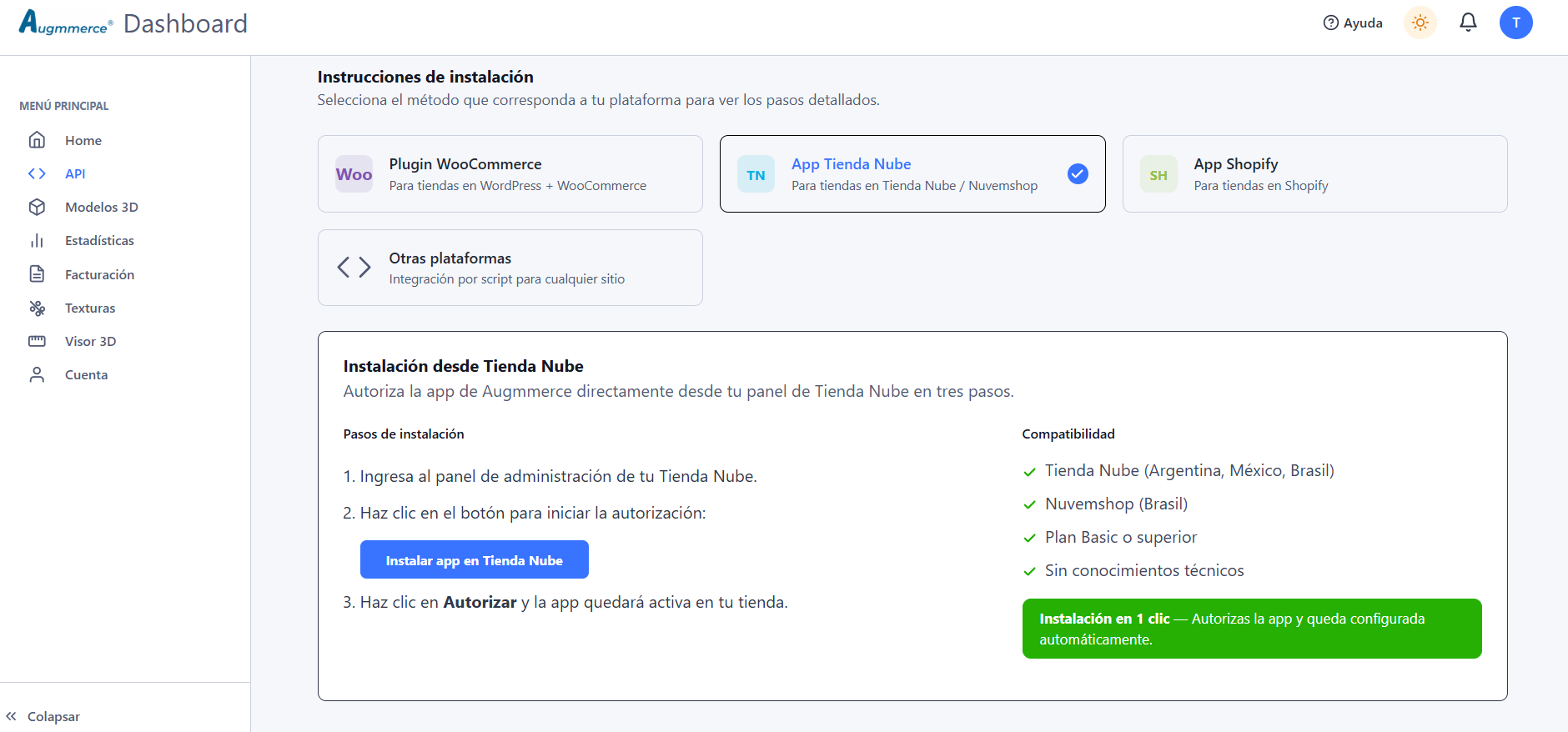Click the Pasos de instalación label
Image resolution: width=1568 pixels, height=732 pixels.
pos(404,434)
